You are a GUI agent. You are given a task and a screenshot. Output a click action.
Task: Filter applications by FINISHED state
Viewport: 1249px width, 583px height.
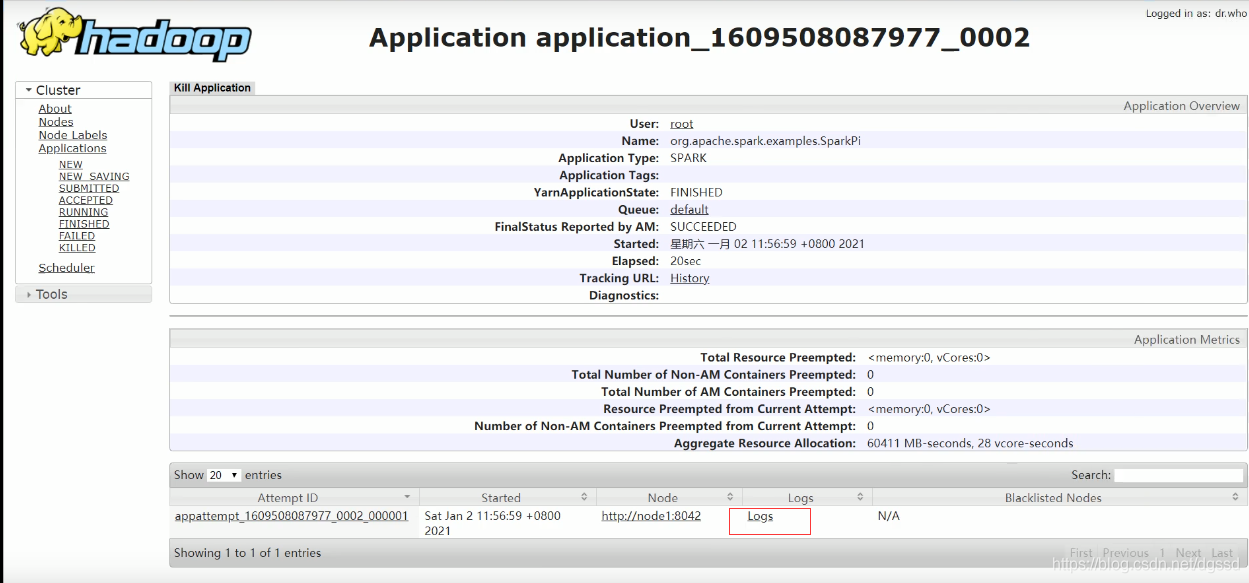[x=84, y=224]
